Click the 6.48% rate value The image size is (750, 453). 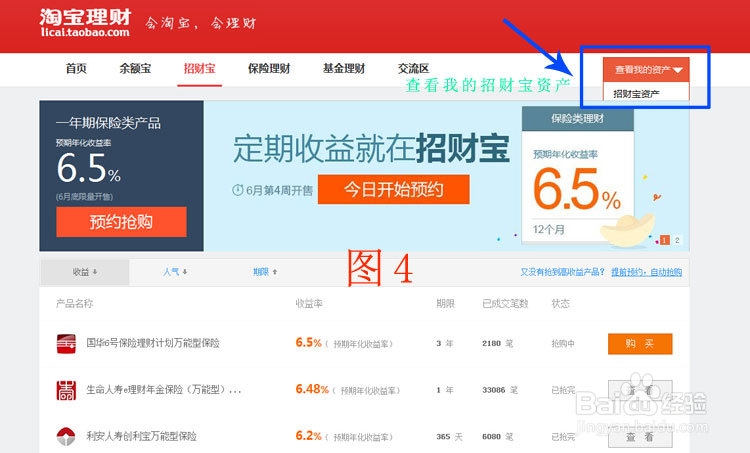coord(312,389)
